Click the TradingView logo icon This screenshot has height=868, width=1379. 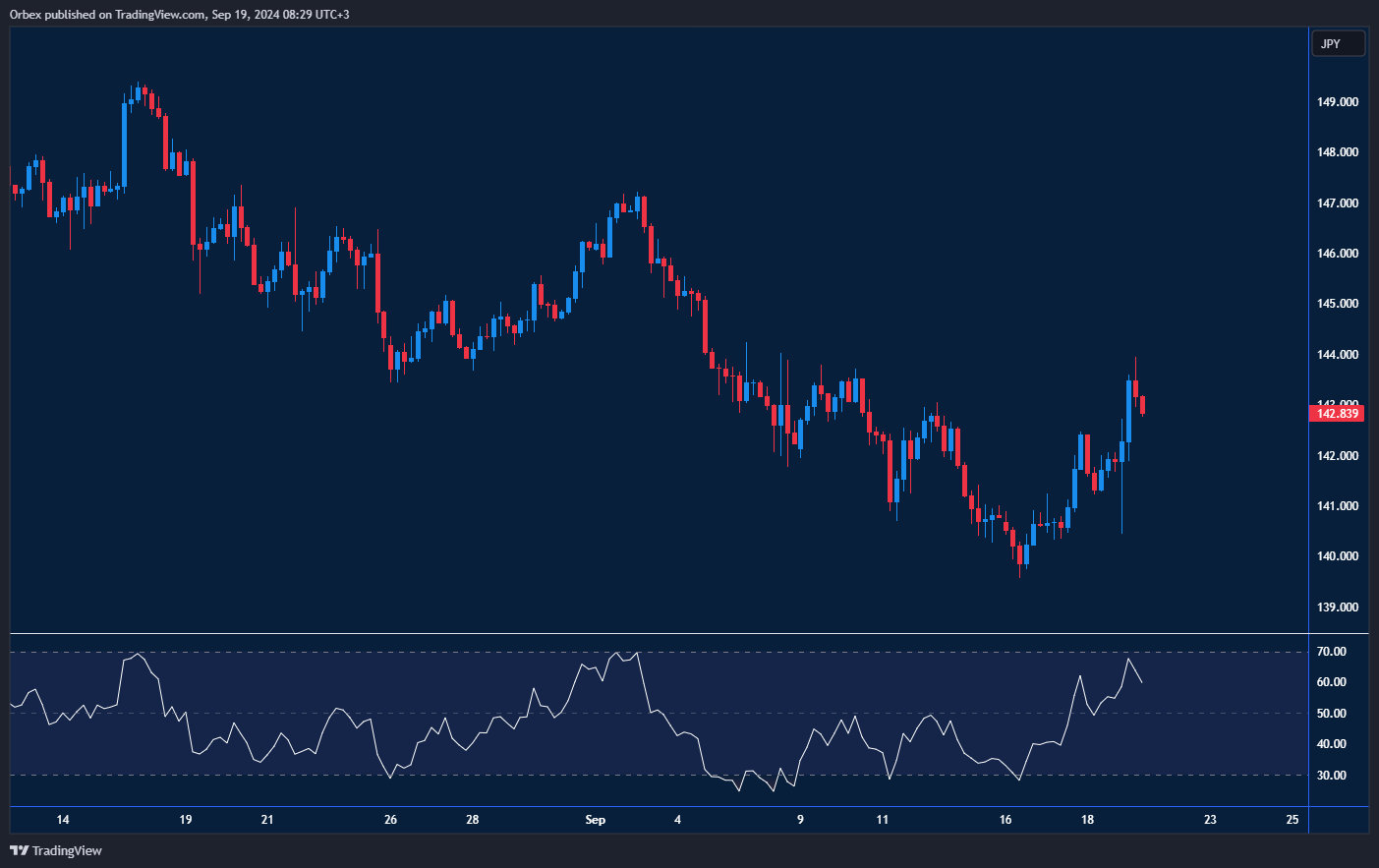(19, 850)
